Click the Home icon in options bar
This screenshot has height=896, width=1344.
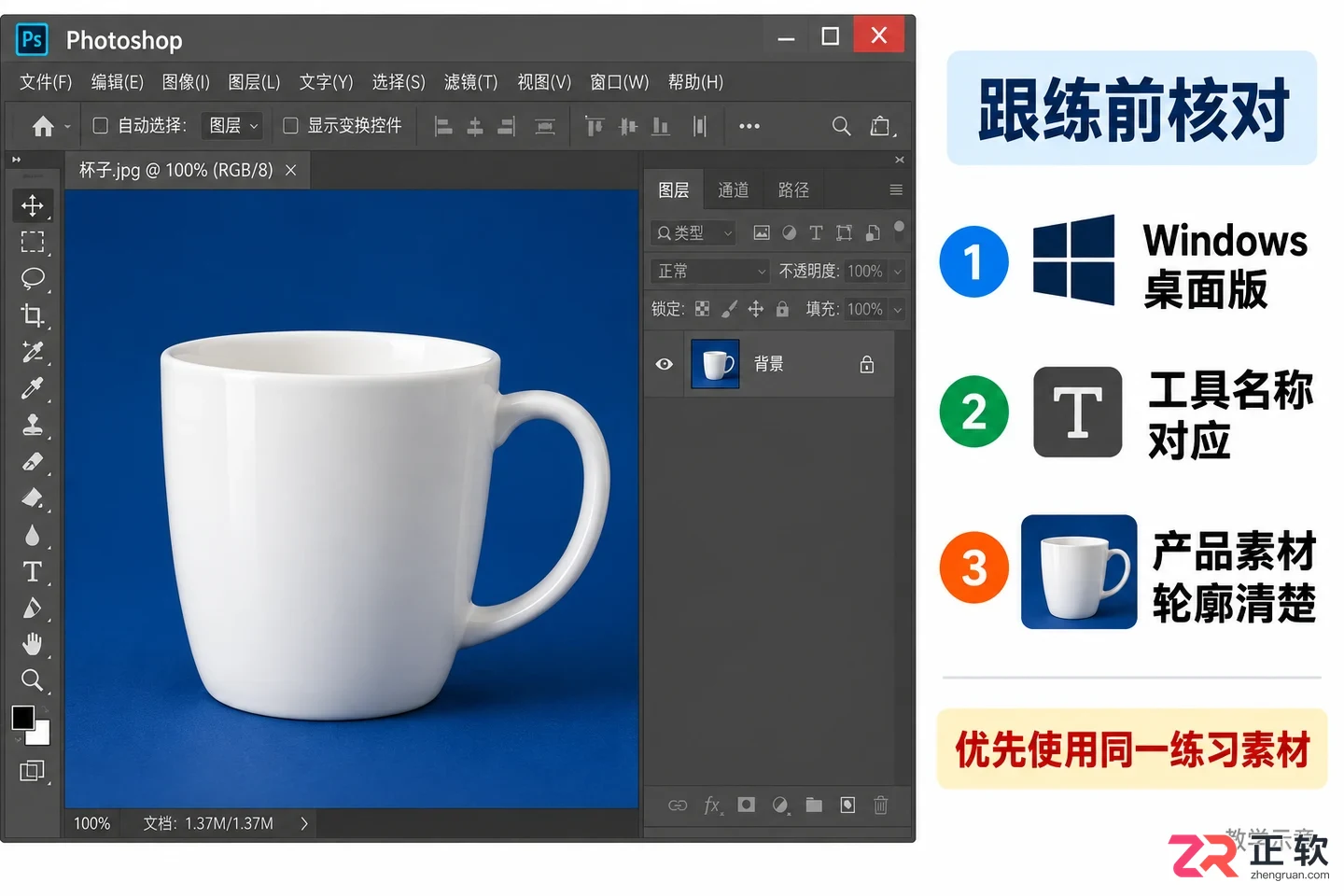pos(43,126)
